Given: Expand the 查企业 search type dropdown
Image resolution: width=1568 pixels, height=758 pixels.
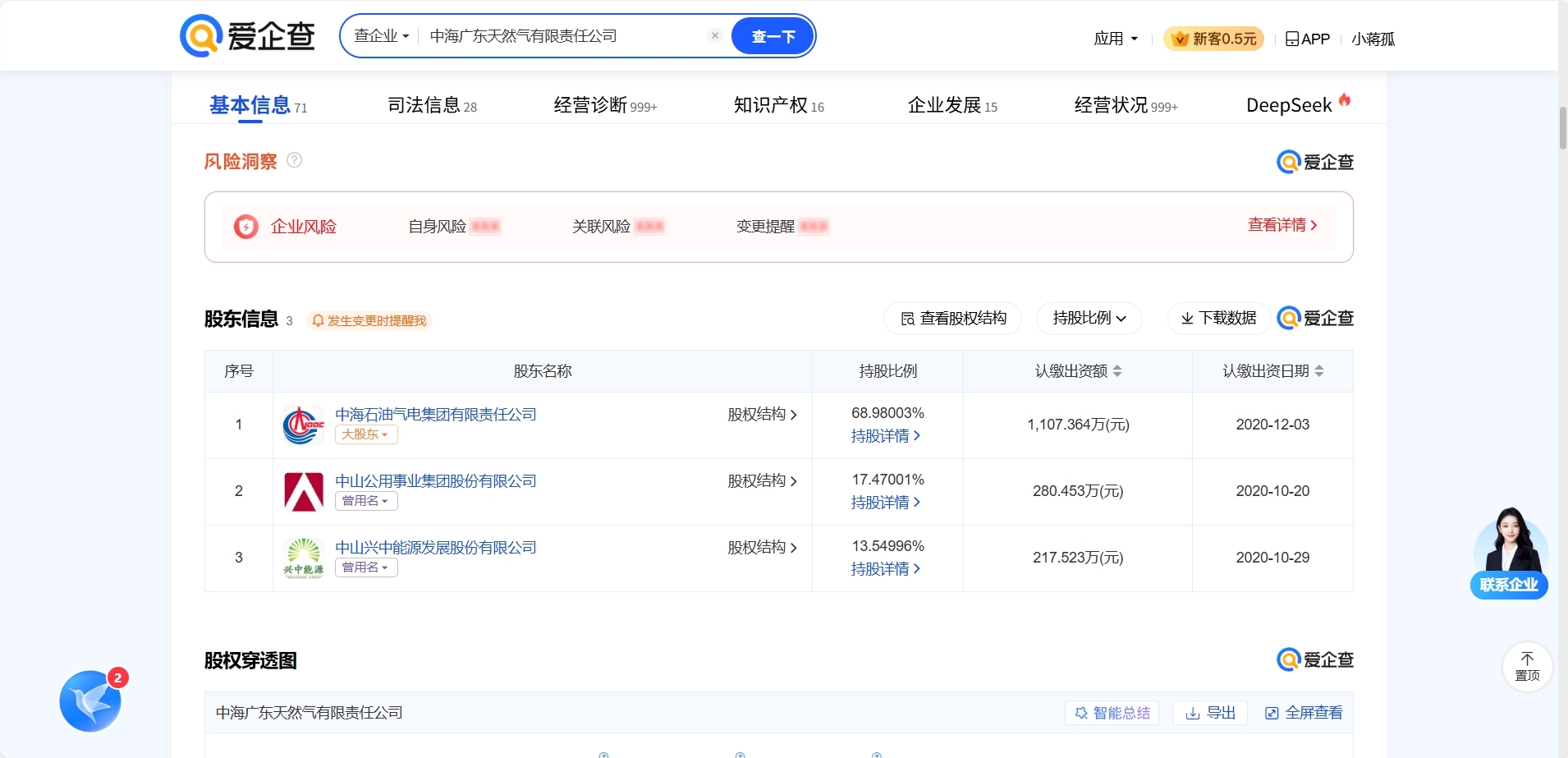Looking at the screenshot, I should 382,36.
